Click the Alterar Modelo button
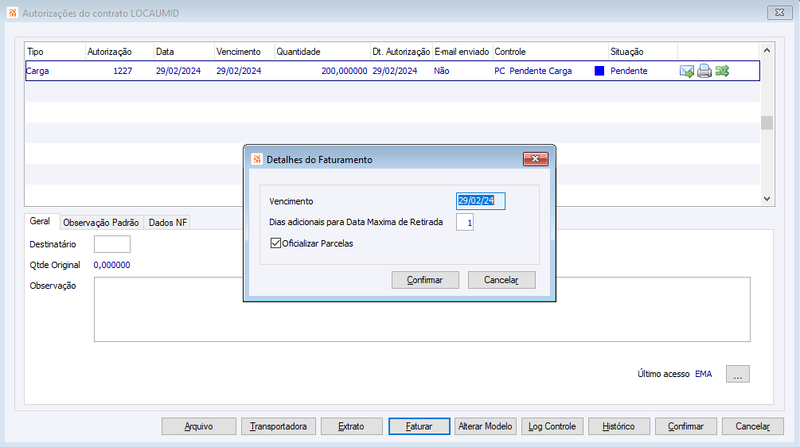 pos(485,426)
